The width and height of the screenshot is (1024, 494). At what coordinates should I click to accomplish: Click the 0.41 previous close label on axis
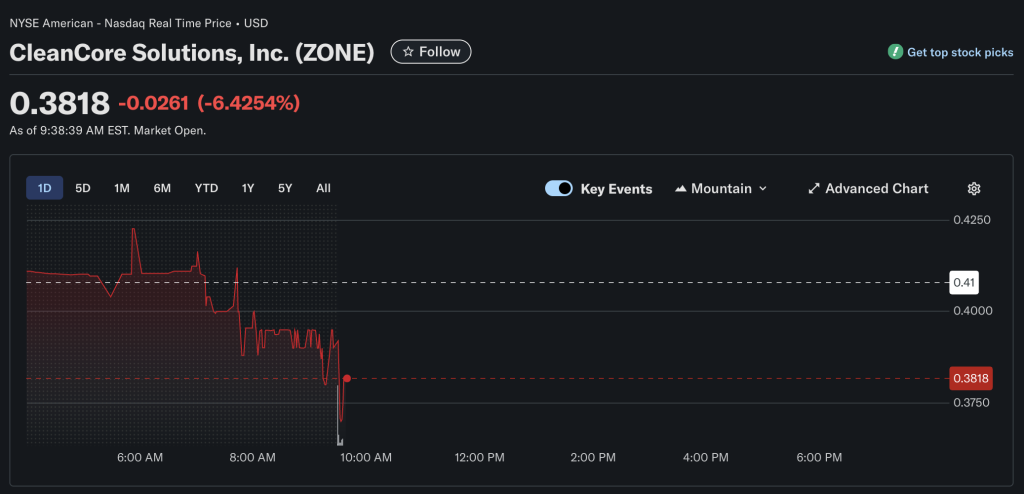(963, 283)
